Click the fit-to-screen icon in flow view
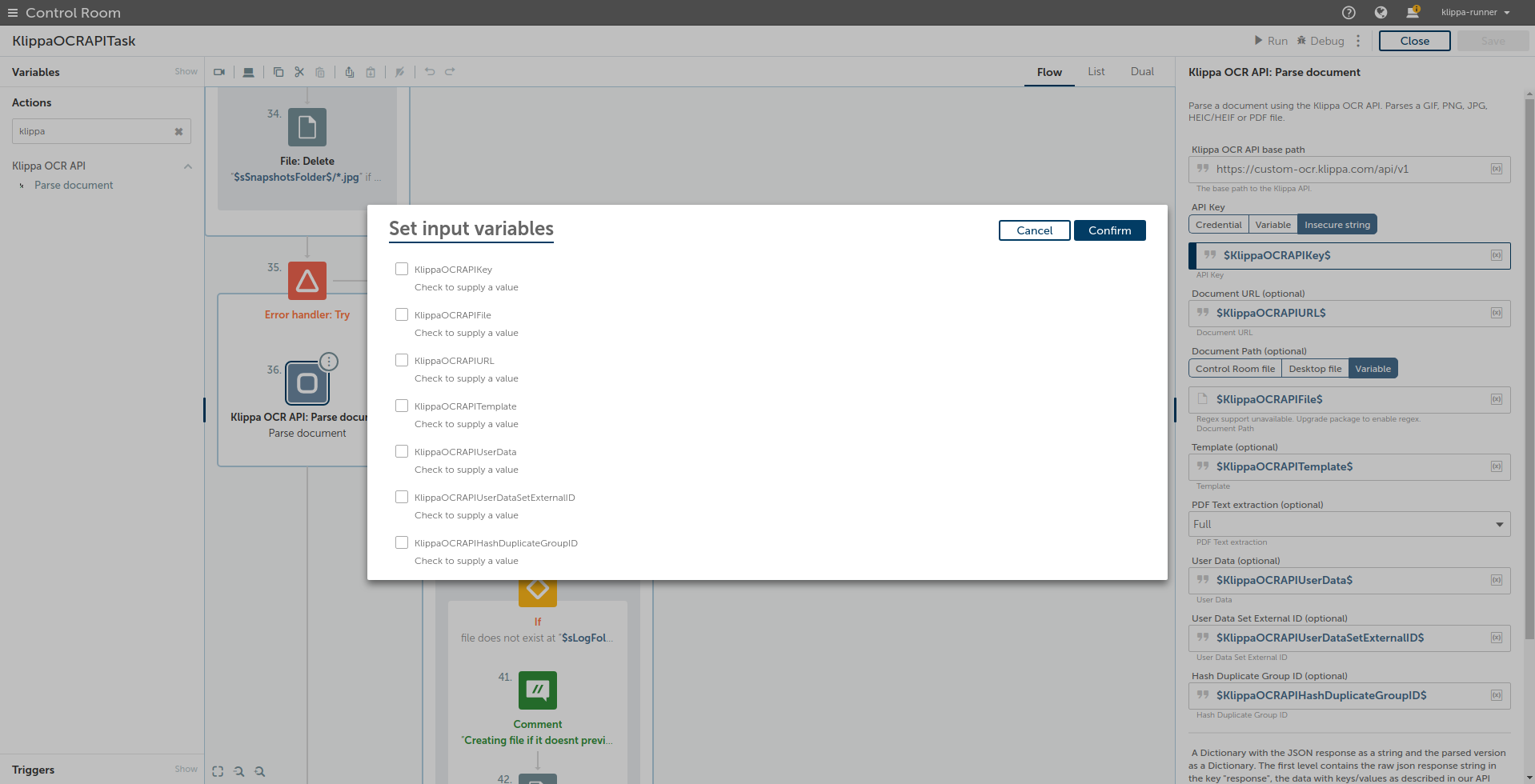 click(x=218, y=771)
